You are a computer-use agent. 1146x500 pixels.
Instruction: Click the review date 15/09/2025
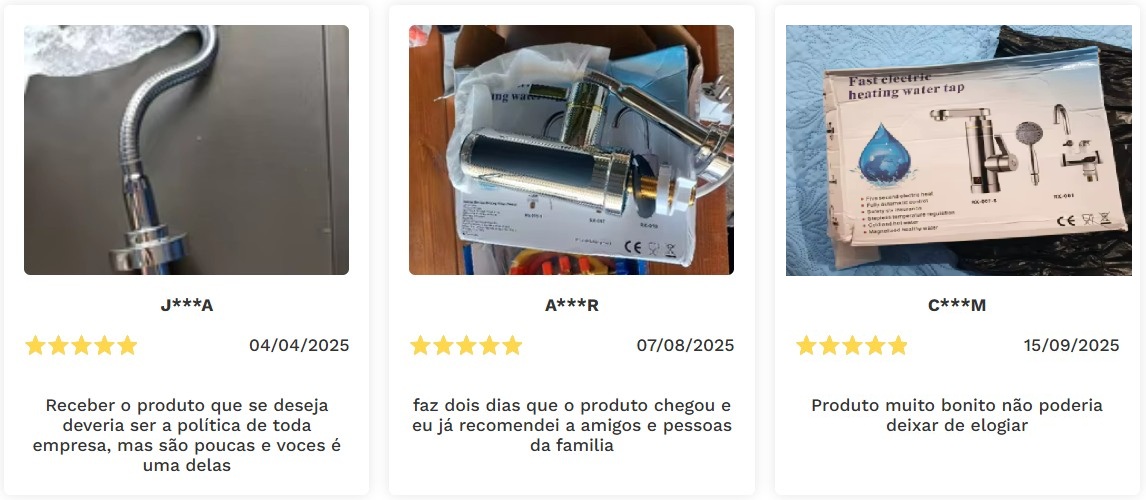pyautogui.click(x=1071, y=345)
